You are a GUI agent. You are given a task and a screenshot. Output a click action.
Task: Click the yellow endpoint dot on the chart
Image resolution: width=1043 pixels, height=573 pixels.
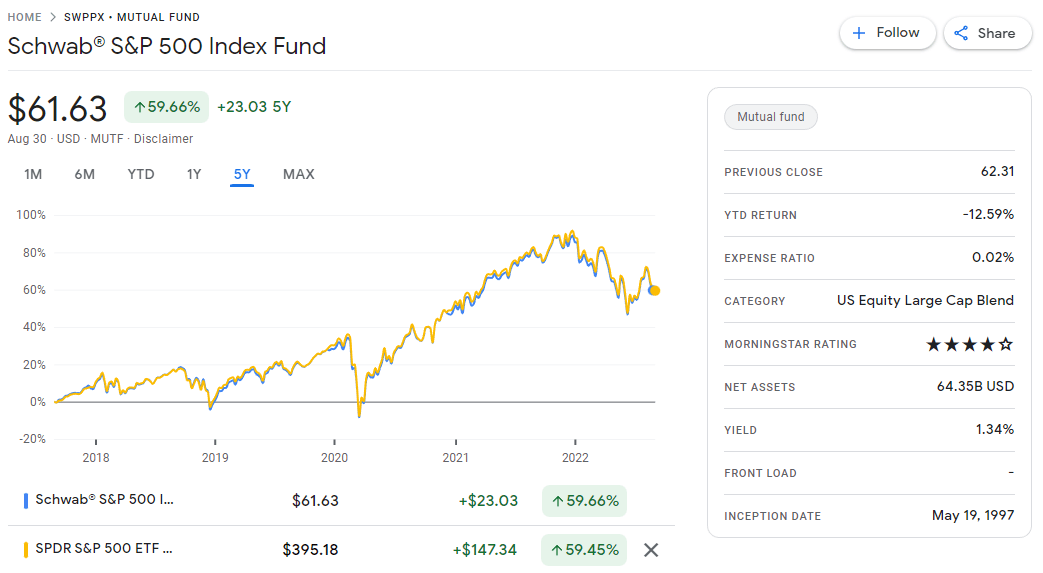(655, 290)
